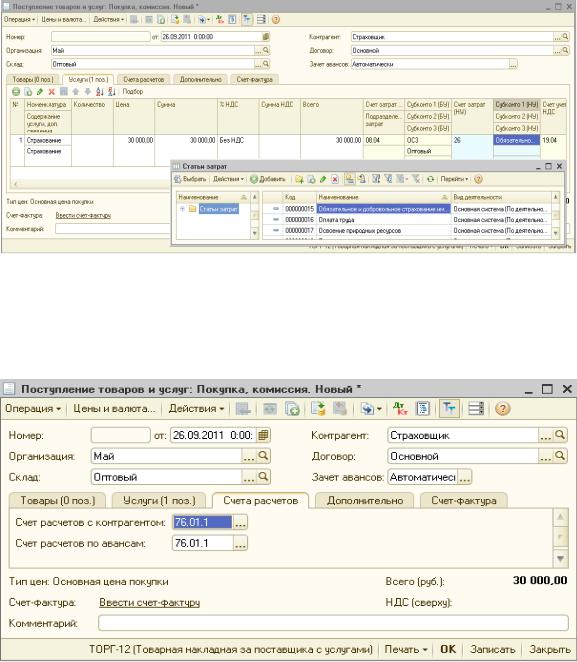Click Номер field in lower window
This screenshot has width=577, height=662.
pos(120,435)
